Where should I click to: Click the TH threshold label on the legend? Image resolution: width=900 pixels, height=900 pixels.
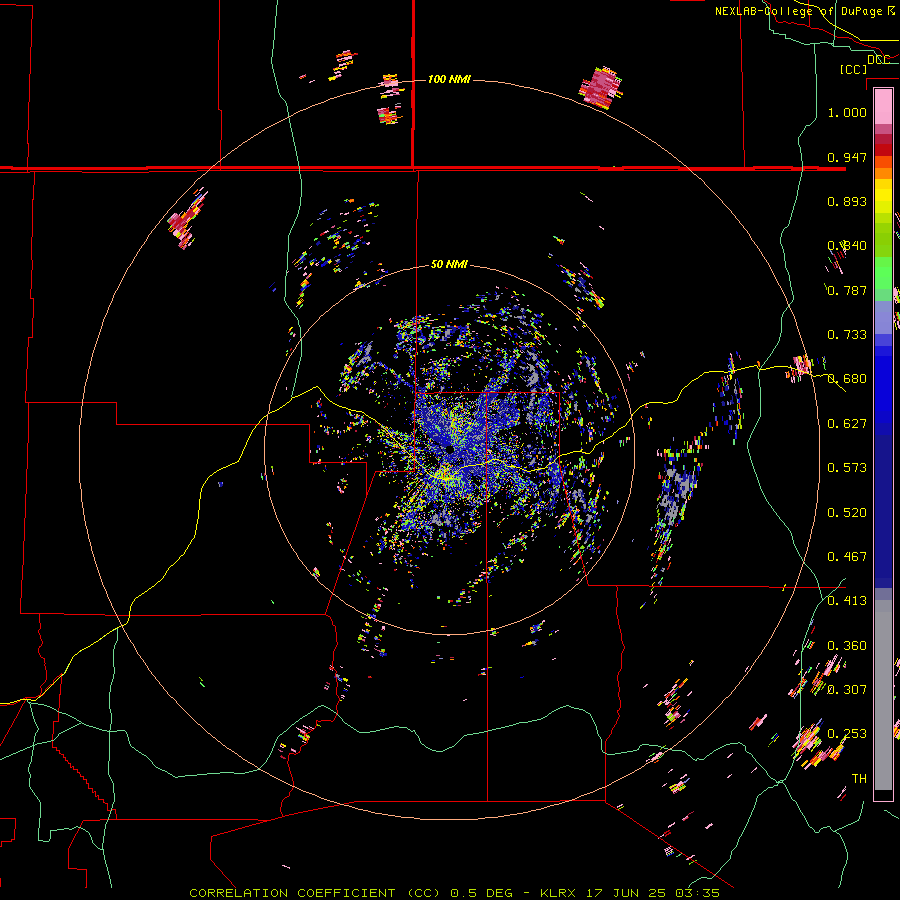859,779
